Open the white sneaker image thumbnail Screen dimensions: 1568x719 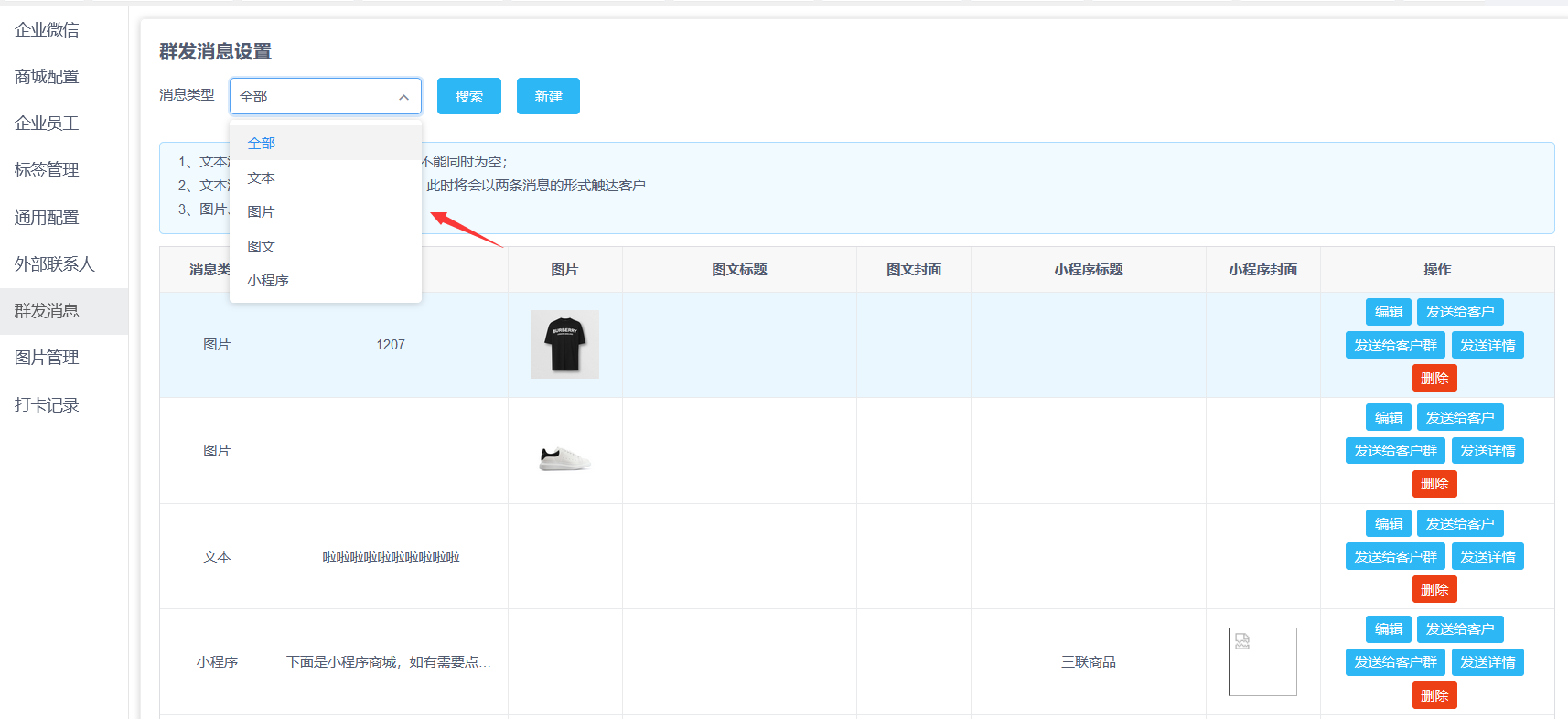tap(564, 456)
